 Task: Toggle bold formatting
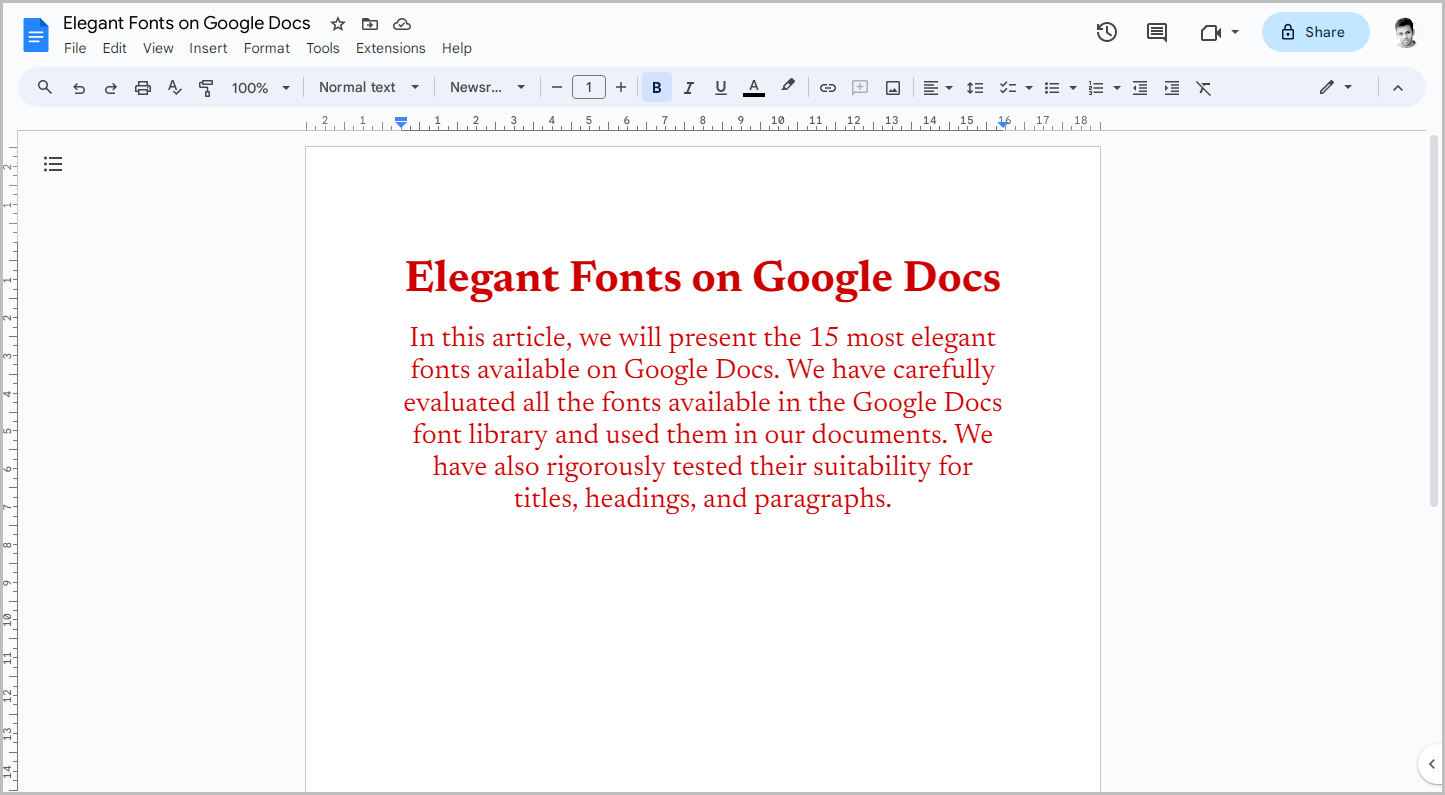tap(656, 87)
